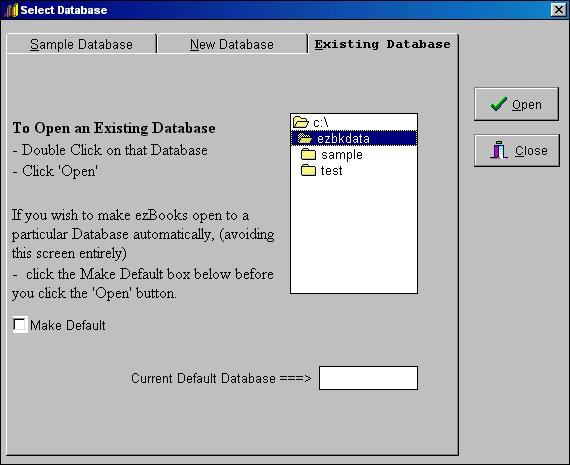
Task: Click the 'Current Default Database ===>' label
Action: (x=221, y=378)
